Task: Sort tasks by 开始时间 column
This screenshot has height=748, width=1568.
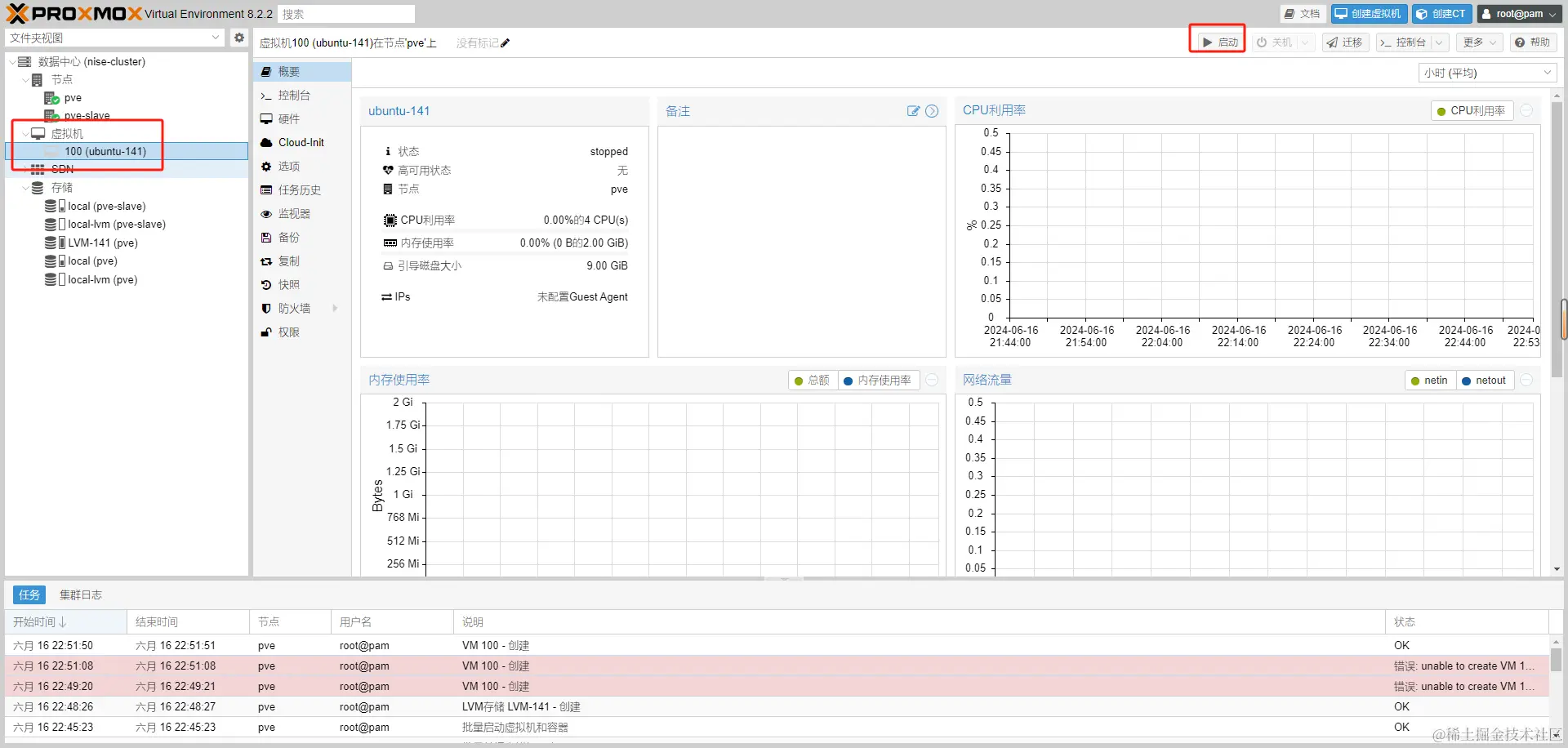Action: [66, 622]
